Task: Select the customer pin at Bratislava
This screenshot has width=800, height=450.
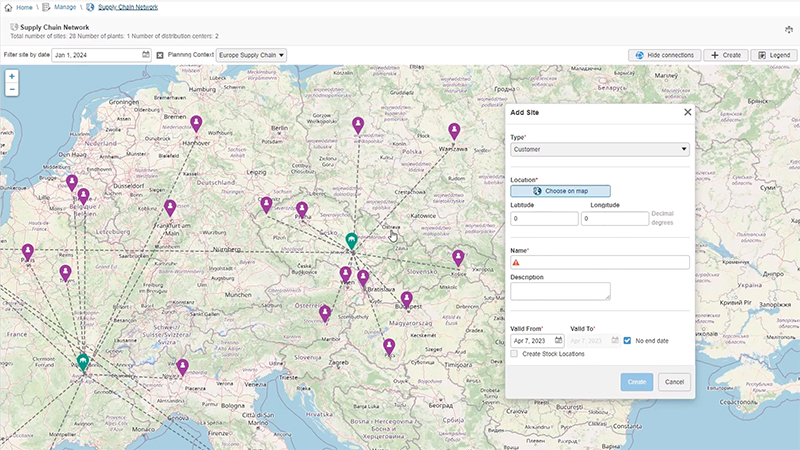Action: point(363,279)
